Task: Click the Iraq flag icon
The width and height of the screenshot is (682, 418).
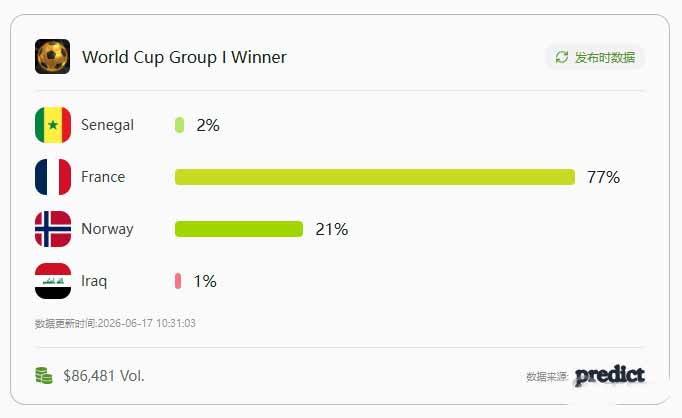Action: 53,281
